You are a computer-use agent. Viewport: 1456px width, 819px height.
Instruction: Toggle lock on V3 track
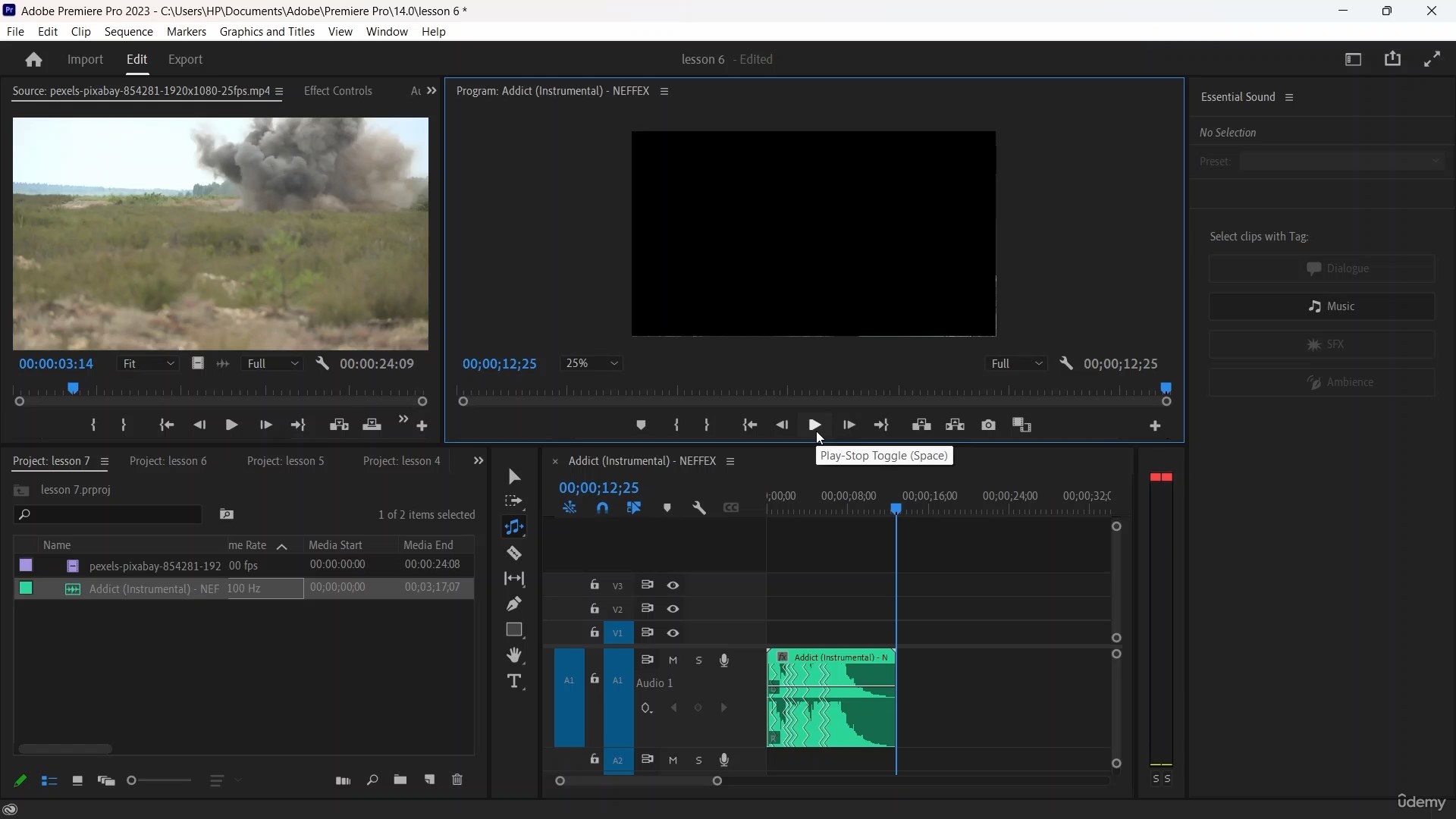point(595,585)
